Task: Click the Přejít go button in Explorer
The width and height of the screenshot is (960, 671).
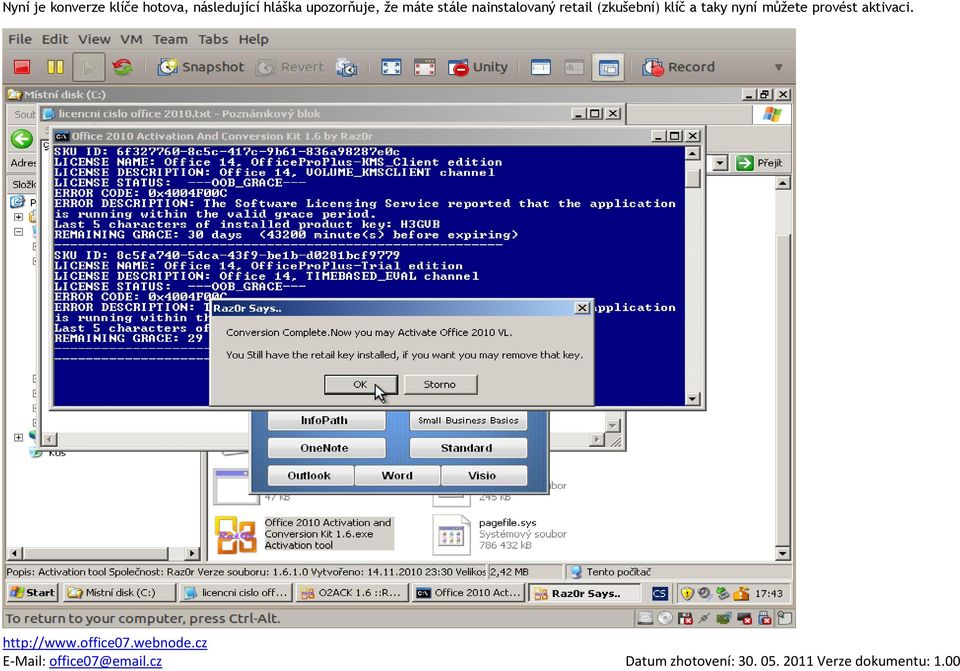Action: [x=759, y=163]
